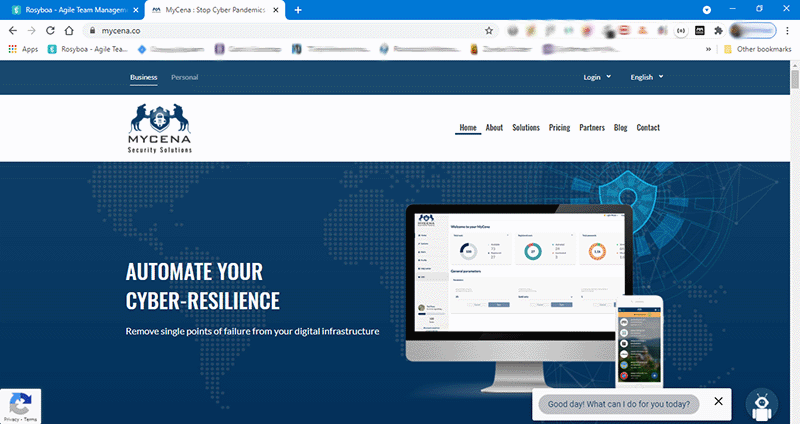Open the Apps bookmarks shortcut
Screen dimensions: 800x424
24,48
